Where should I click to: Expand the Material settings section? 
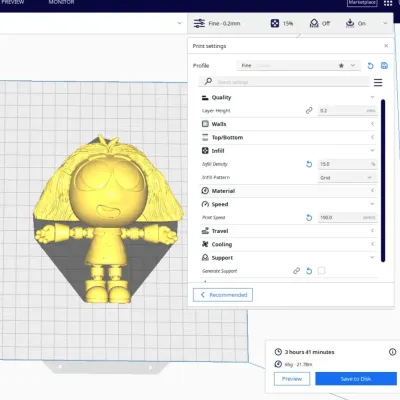[289, 191]
